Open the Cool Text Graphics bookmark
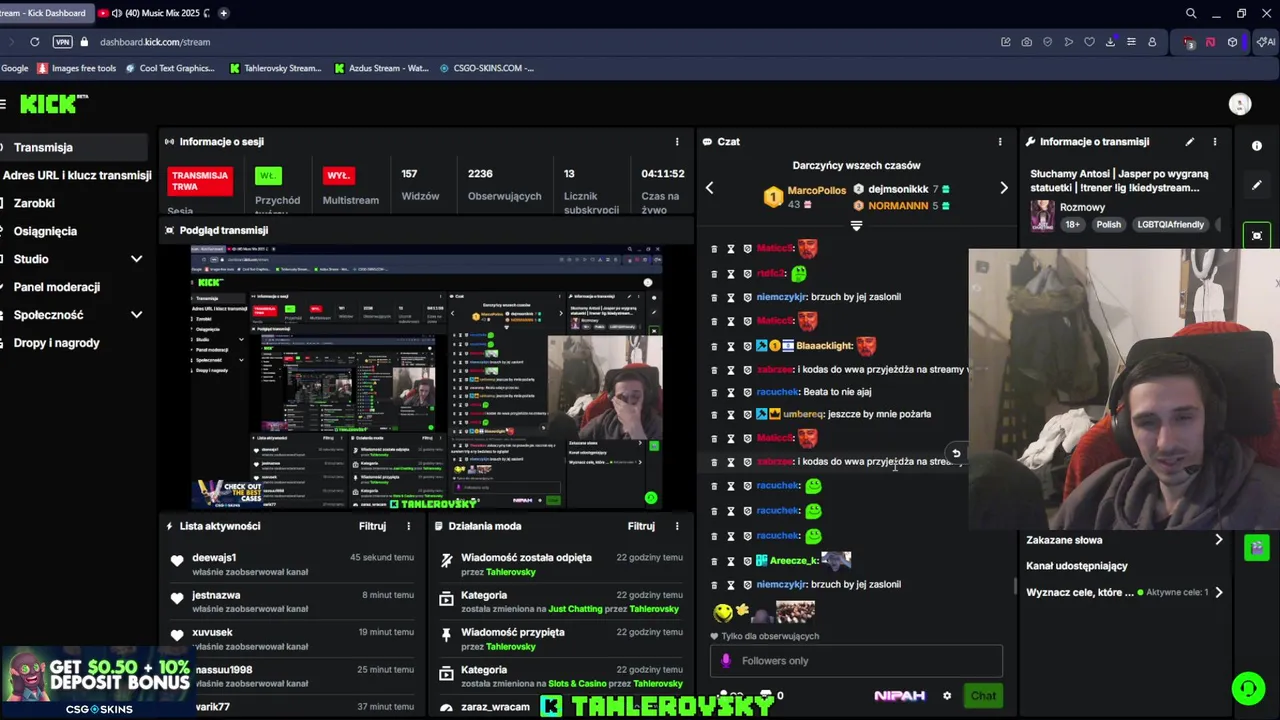 [x=170, y=68]
